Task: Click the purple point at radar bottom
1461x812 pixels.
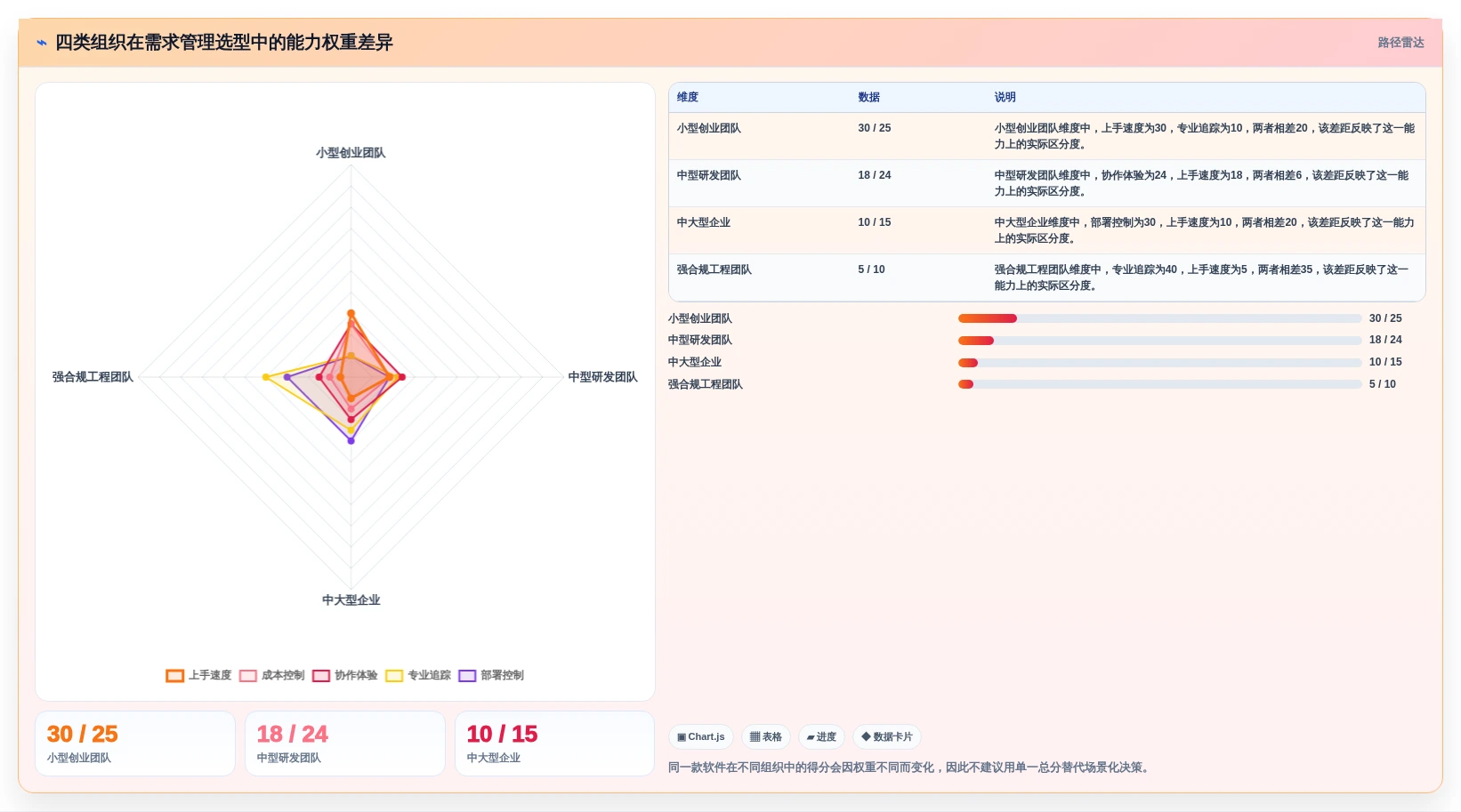Action: coord(351,440)
